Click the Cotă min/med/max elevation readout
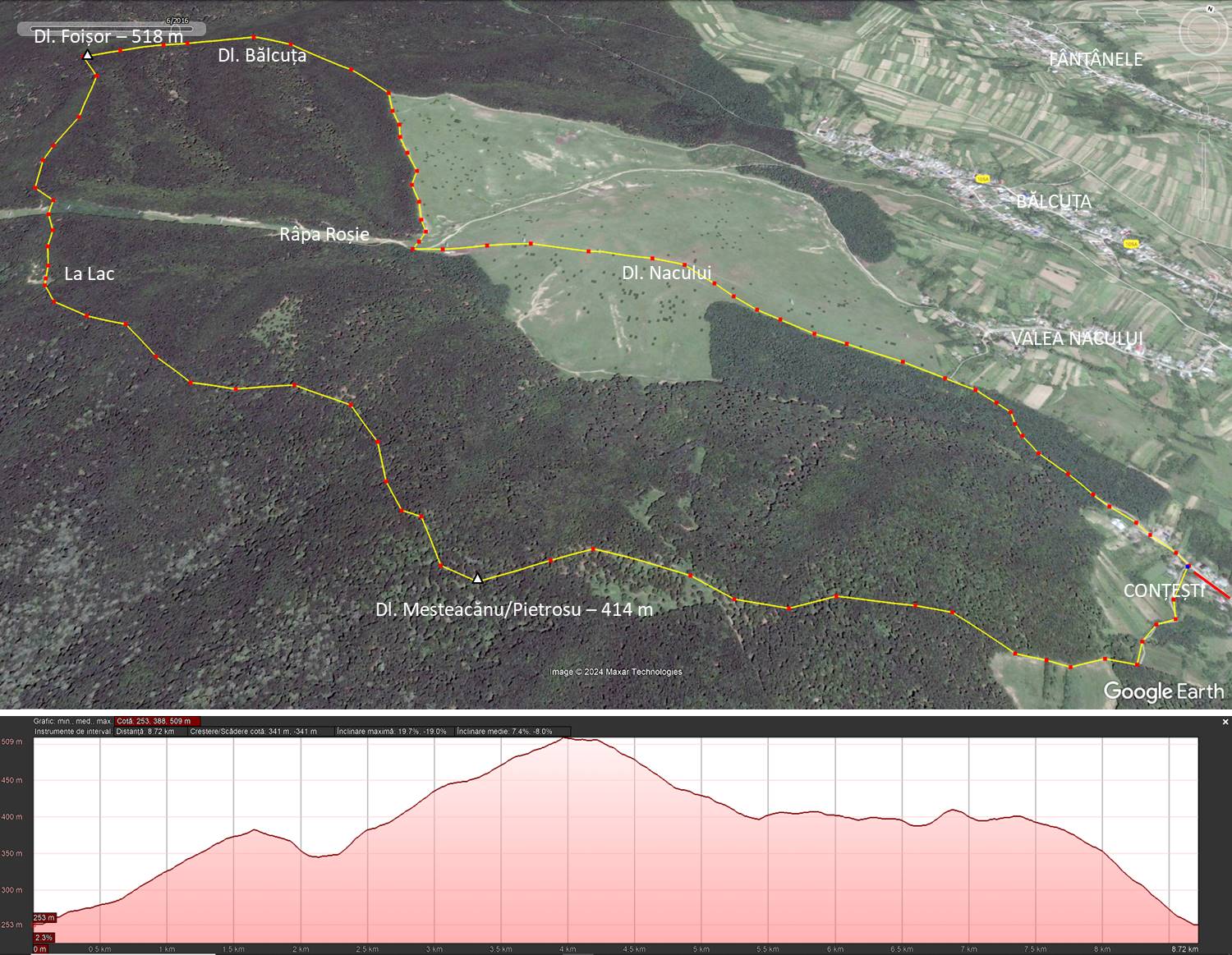Screen dimensions: 1232x955 pos(158,722)
